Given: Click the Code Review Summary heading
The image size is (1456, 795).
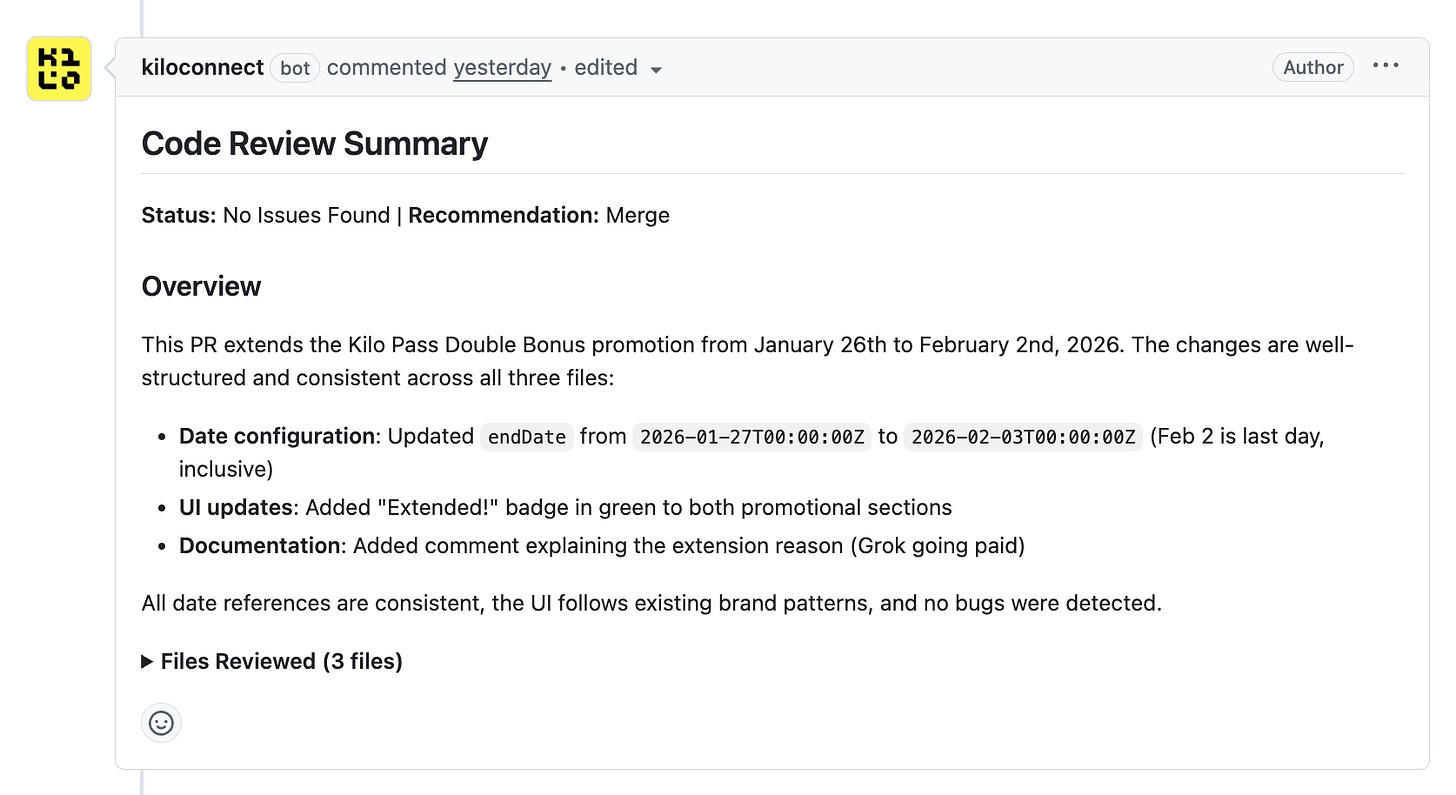Looking at the screenshot, I should tap(314, 144).
